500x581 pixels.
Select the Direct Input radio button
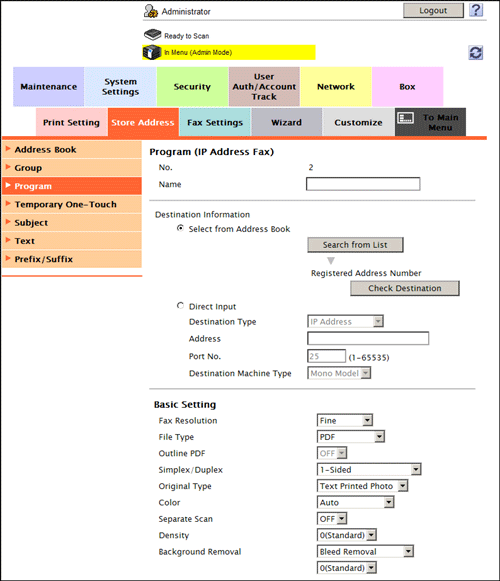tap(180, 306)
